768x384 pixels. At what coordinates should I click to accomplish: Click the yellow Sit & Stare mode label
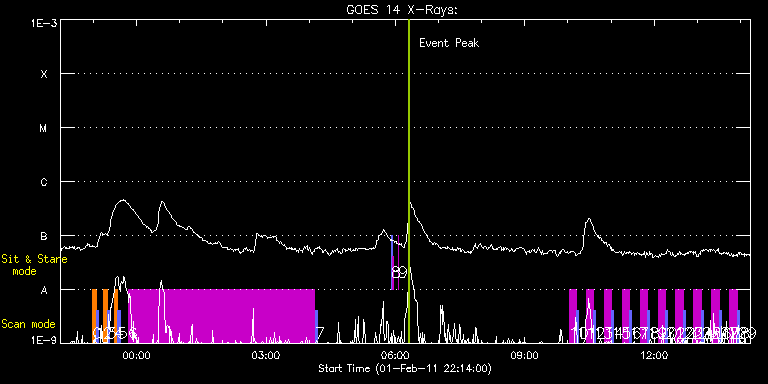pos(34,265)
